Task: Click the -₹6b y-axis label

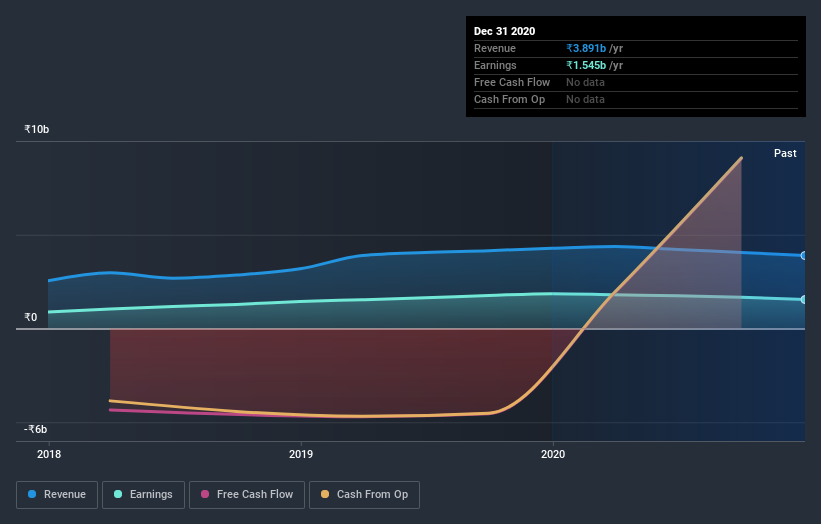Action: pyautogui.click(x=35, y=429)
